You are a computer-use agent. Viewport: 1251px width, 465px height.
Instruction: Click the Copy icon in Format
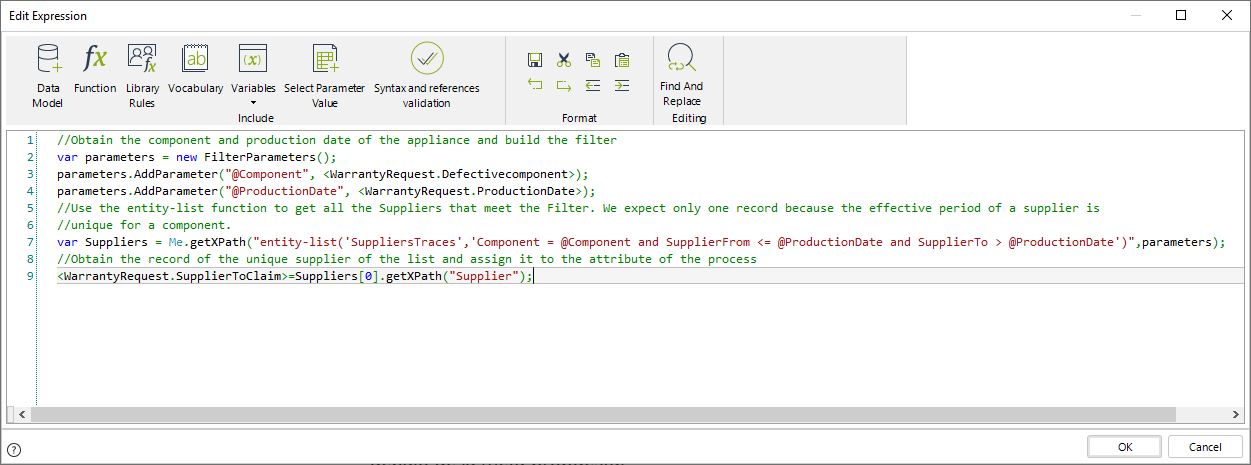pos(593,60)
